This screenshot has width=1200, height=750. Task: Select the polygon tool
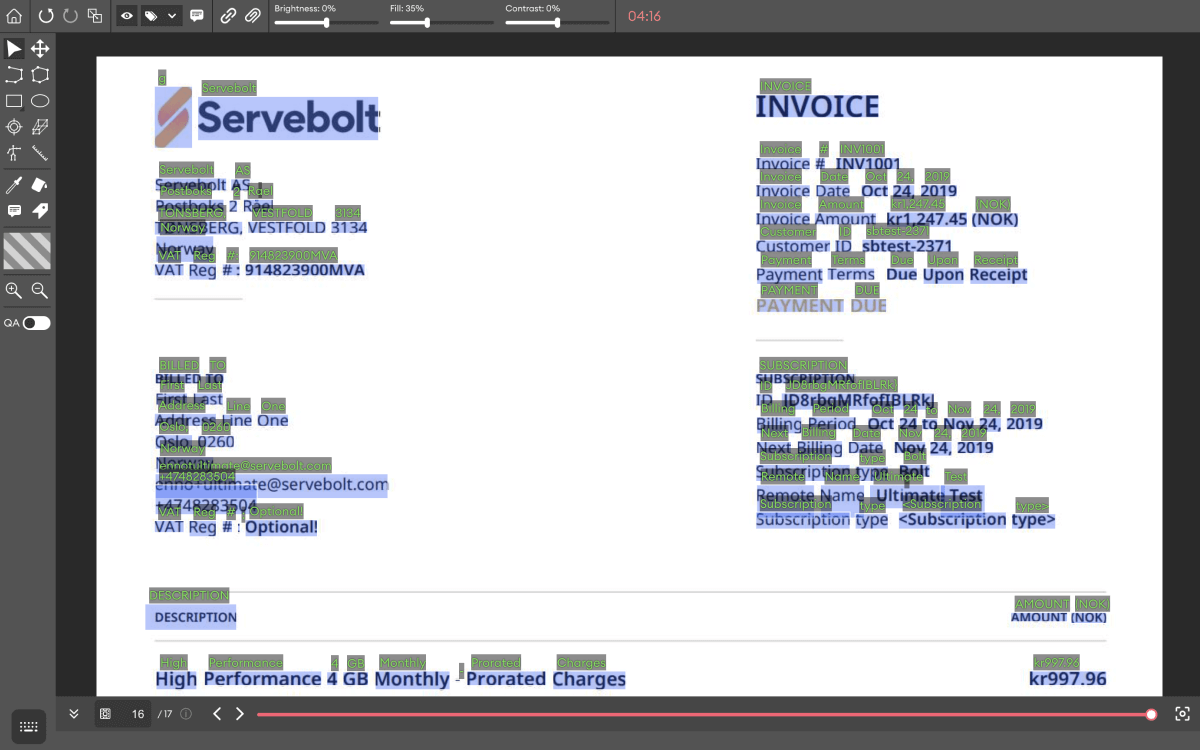tap(40, 75)
